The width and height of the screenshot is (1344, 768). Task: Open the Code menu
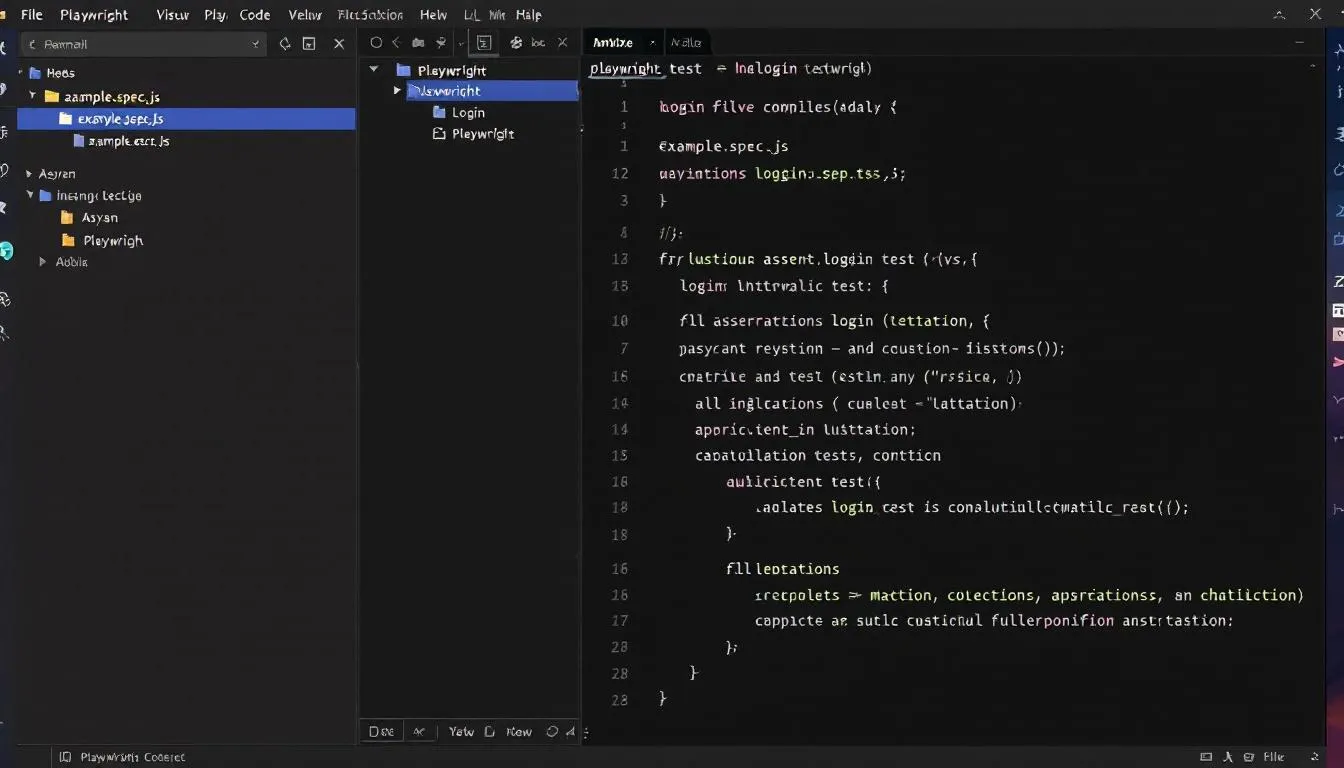(x=255, y=15)
